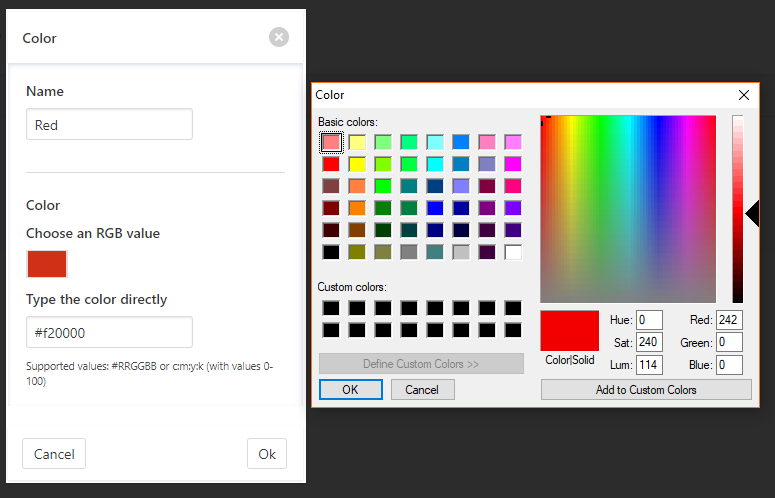Cancel the Windows Color dialog
775x498 pixels.
click(x=423, y=390)
